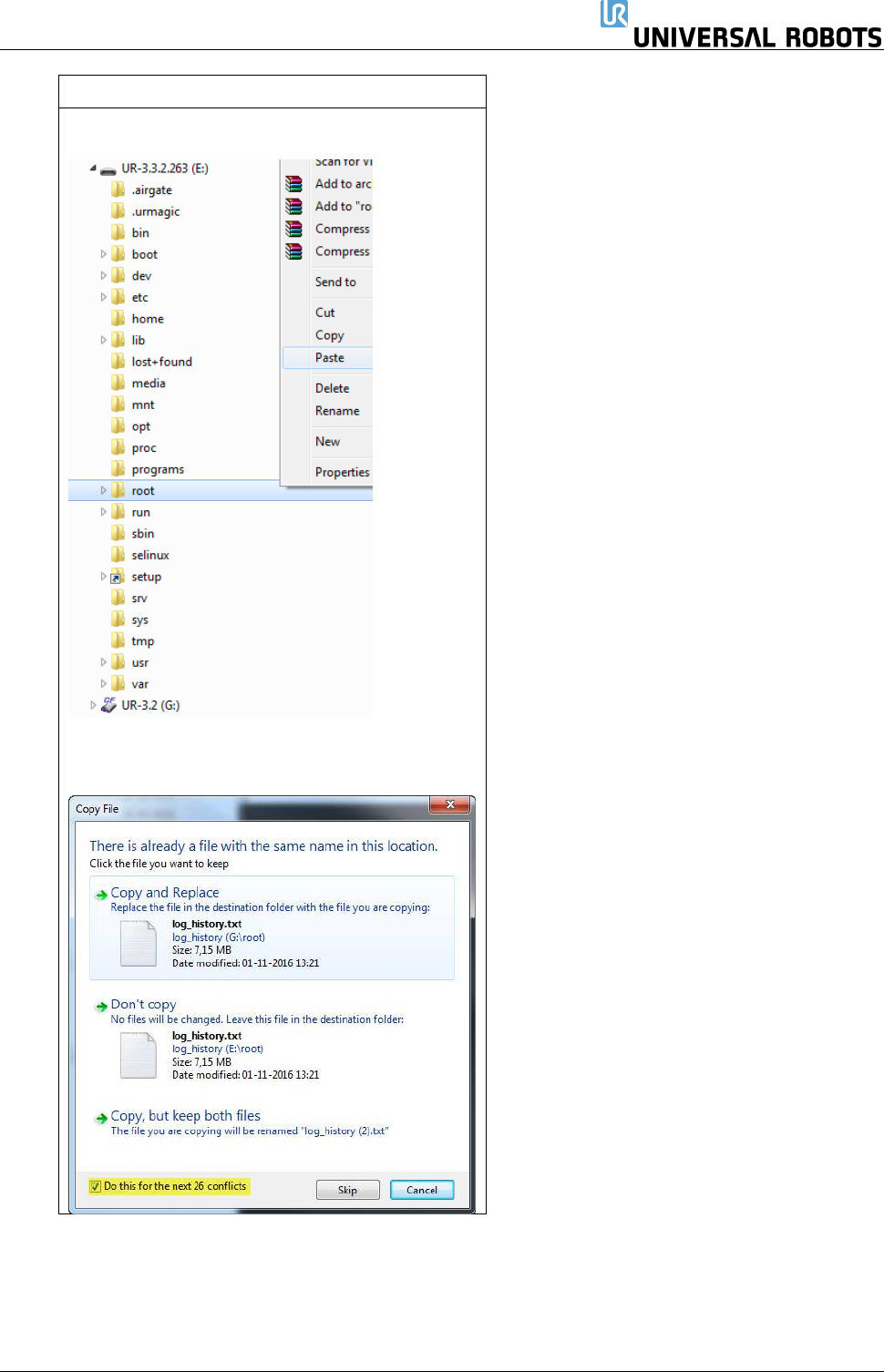Viewport: 884px width, 1372px height.
Task: Click the UR-3.2 (G:) drive icon
Action: (108, 704)
